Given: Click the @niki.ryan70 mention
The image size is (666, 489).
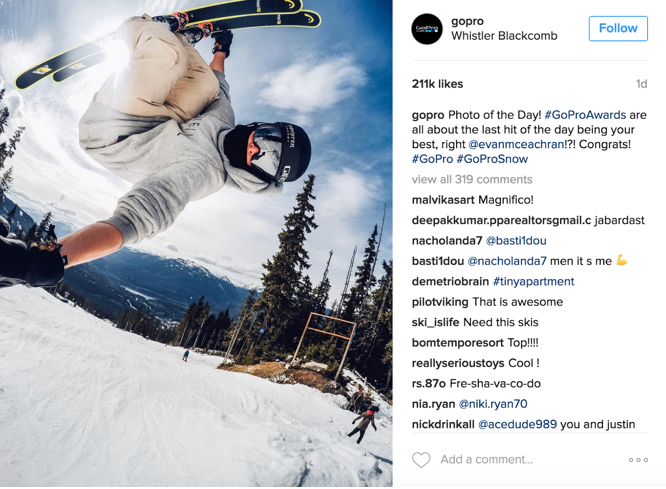Looking at the screenshot, I should pyautogui.click(x=493, y=404).
